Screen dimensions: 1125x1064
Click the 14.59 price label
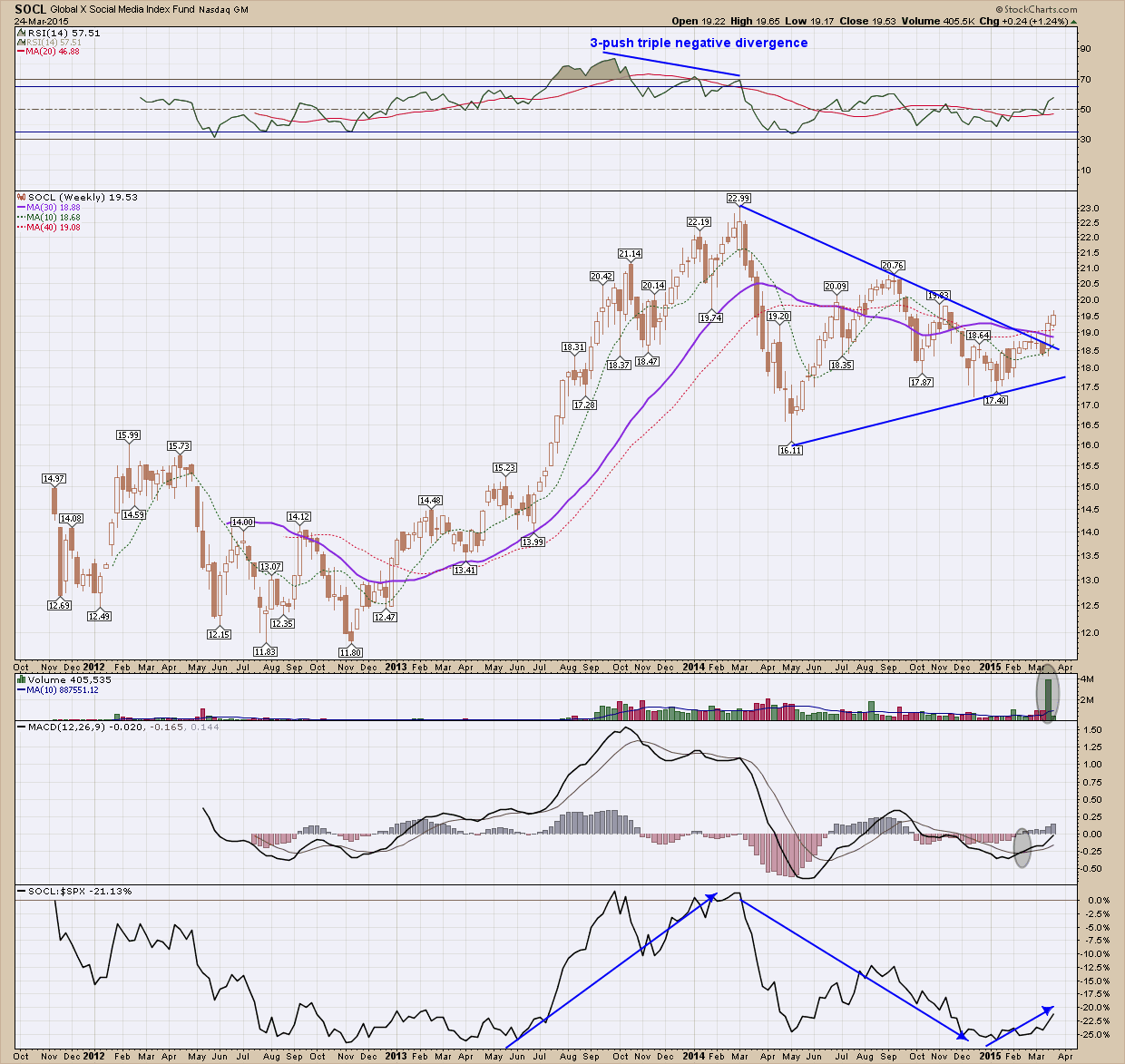[x=133, y=514]
